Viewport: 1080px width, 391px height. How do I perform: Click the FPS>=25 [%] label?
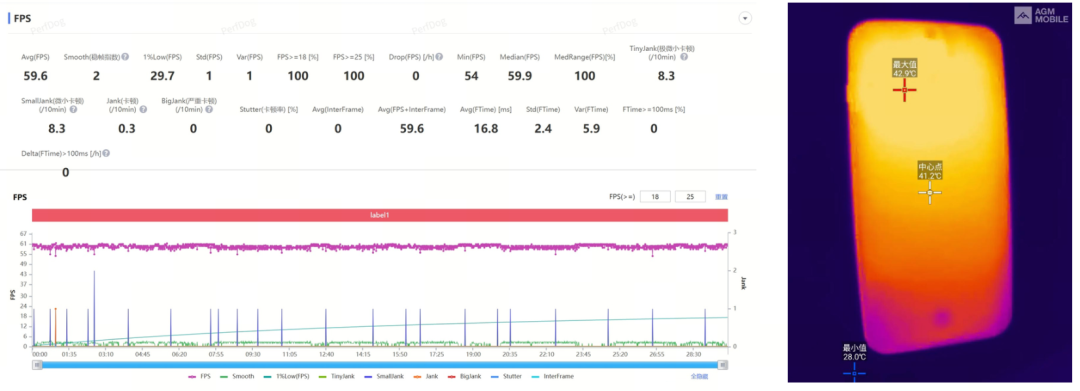(x=353, y=57)
